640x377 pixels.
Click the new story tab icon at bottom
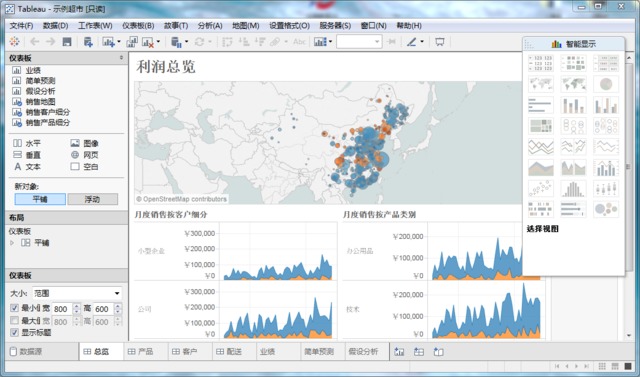pos(439,352)
